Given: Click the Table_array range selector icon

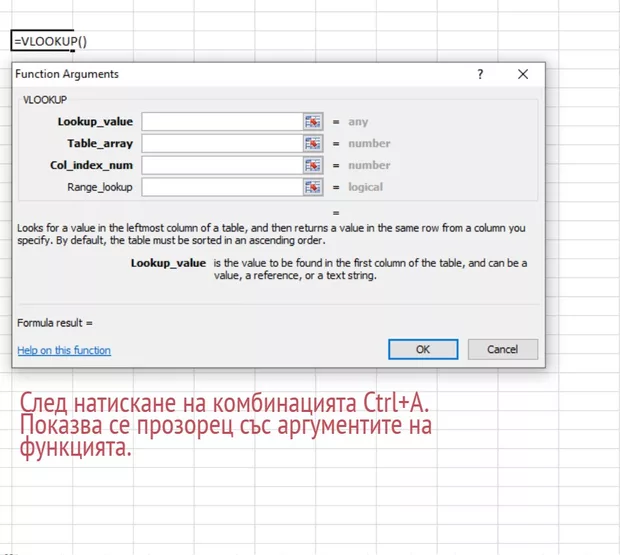Looking at the screenshot, I should tap(313, 143).
